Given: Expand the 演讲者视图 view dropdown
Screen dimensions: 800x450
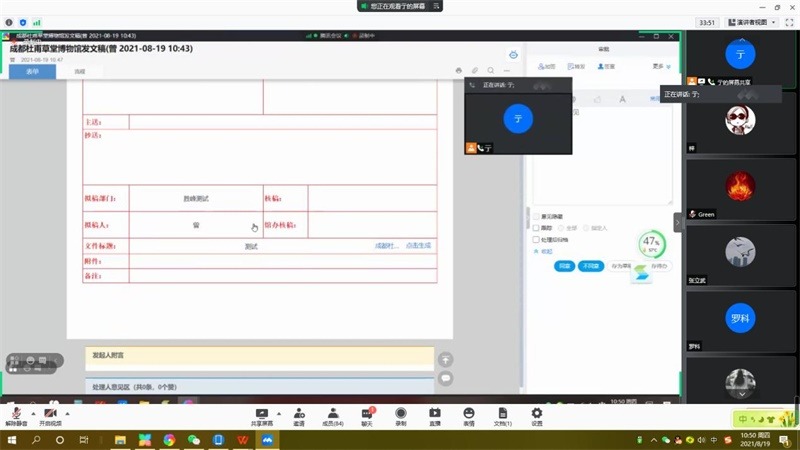Looking at the screenshot, I should coord(752,22).
